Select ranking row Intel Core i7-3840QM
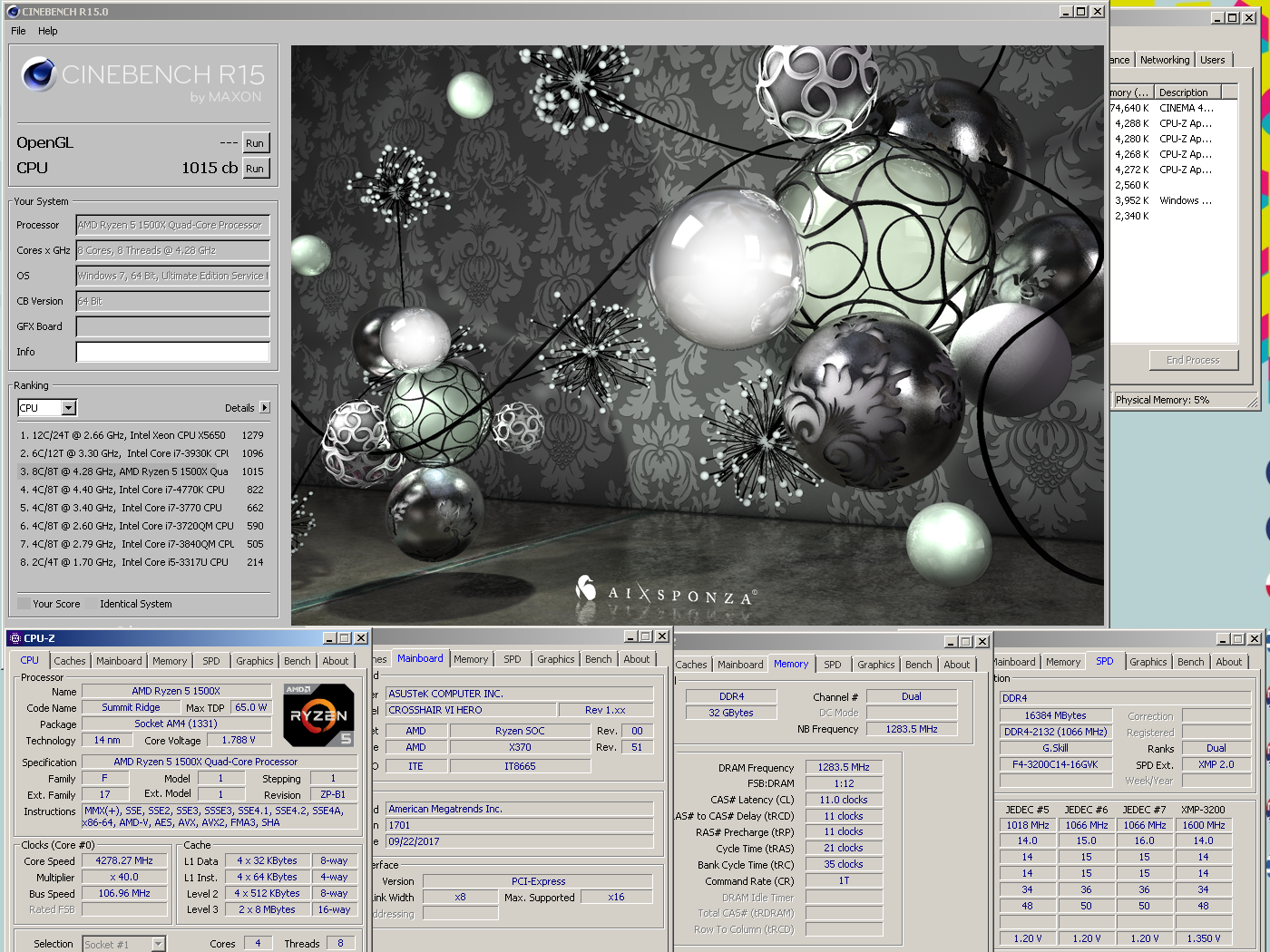 (x=142, y=544)
